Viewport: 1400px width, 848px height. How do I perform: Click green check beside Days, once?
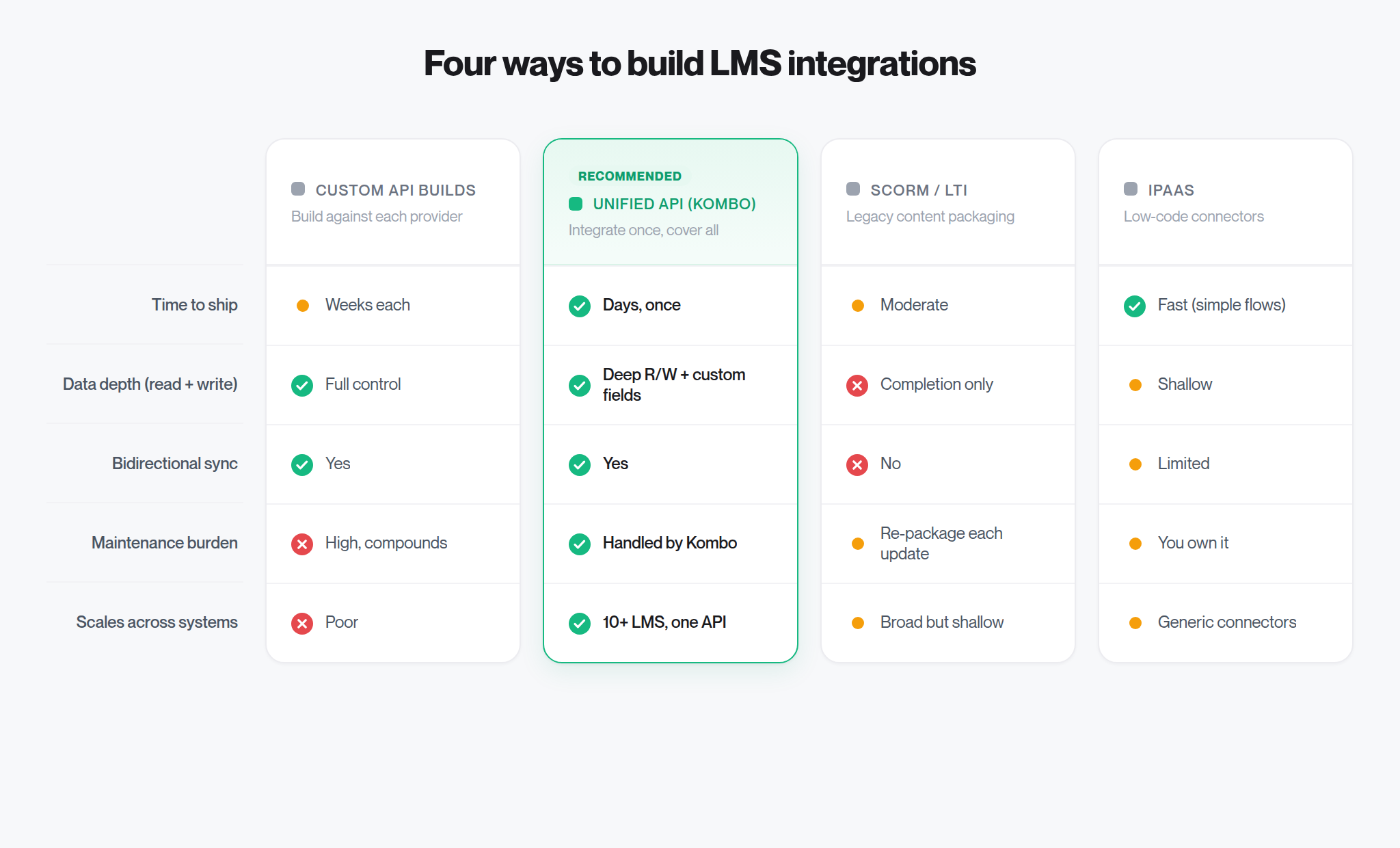pos(580,306)
